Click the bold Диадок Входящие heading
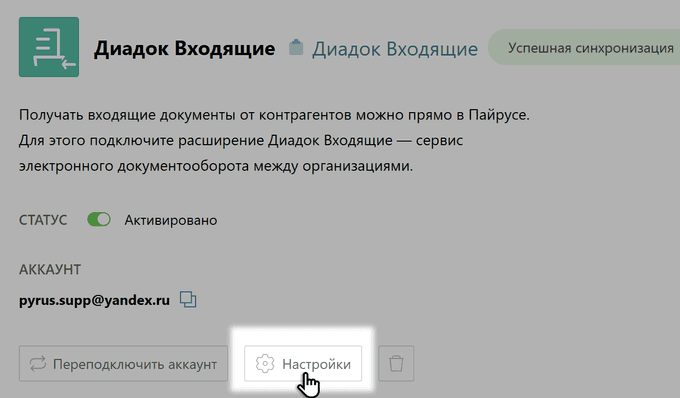 [x=184, y=49]
